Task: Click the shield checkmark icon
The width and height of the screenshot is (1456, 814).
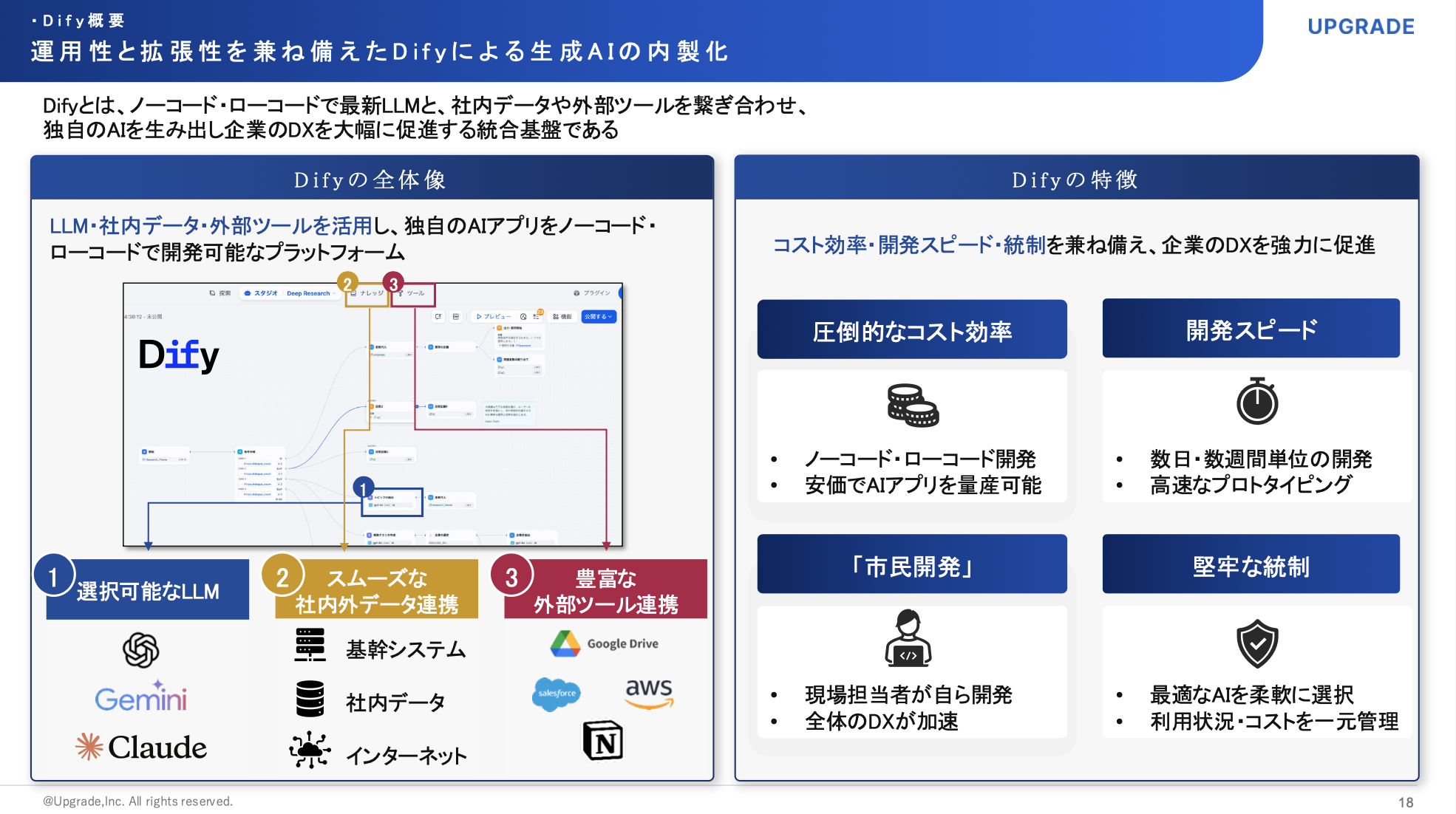Action: click(x=1257, y=643)
